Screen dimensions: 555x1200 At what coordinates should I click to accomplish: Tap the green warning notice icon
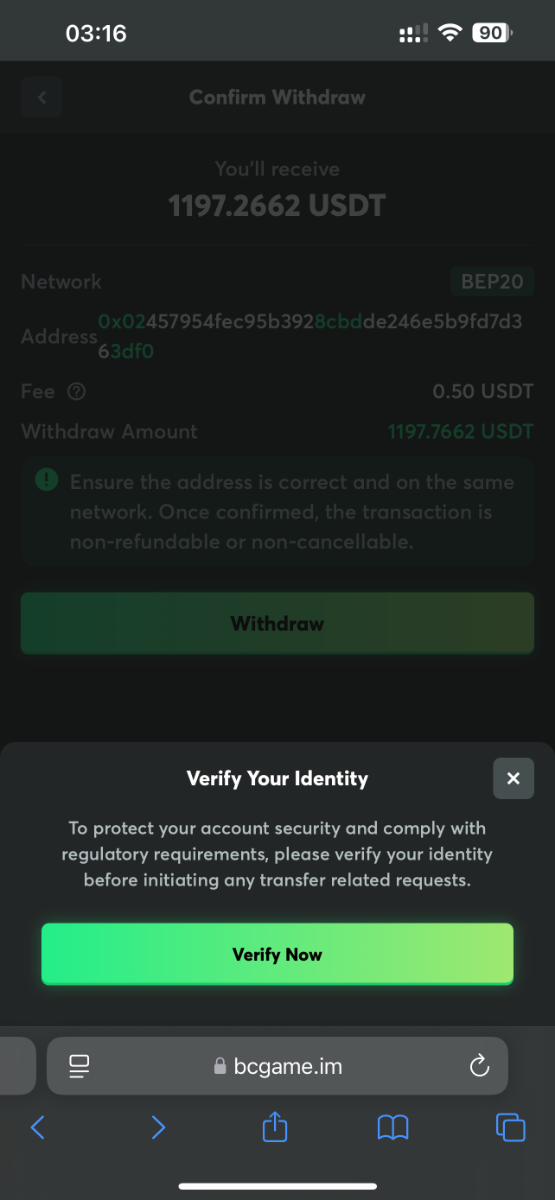coord(46,481)
